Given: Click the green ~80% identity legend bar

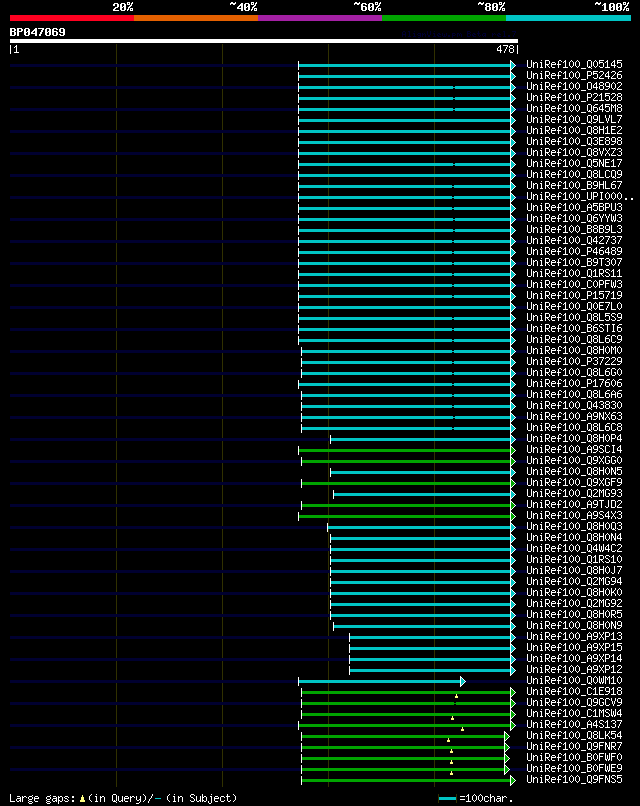Looking at the screenshot, I should 444,18.
